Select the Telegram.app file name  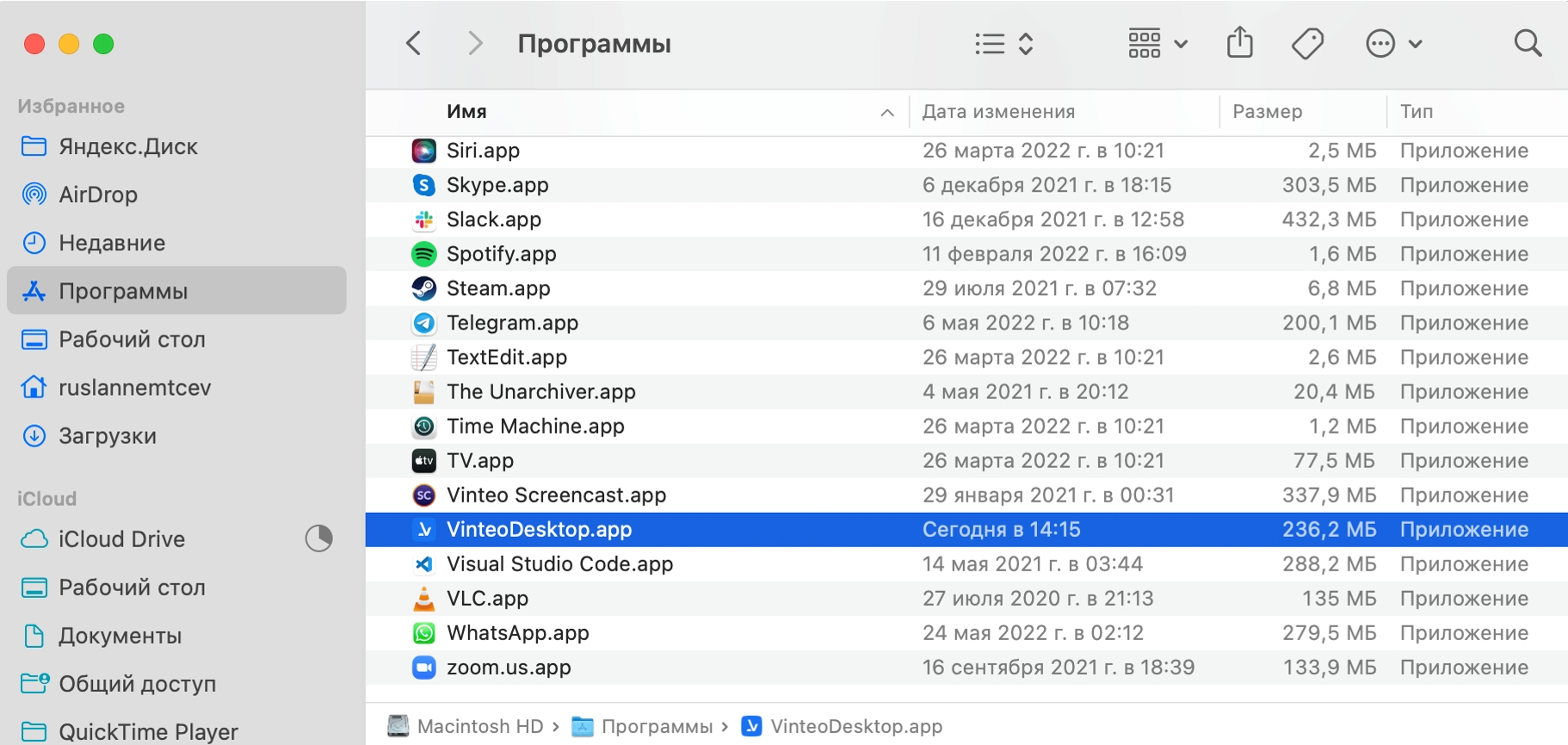(x=512, y=323)
